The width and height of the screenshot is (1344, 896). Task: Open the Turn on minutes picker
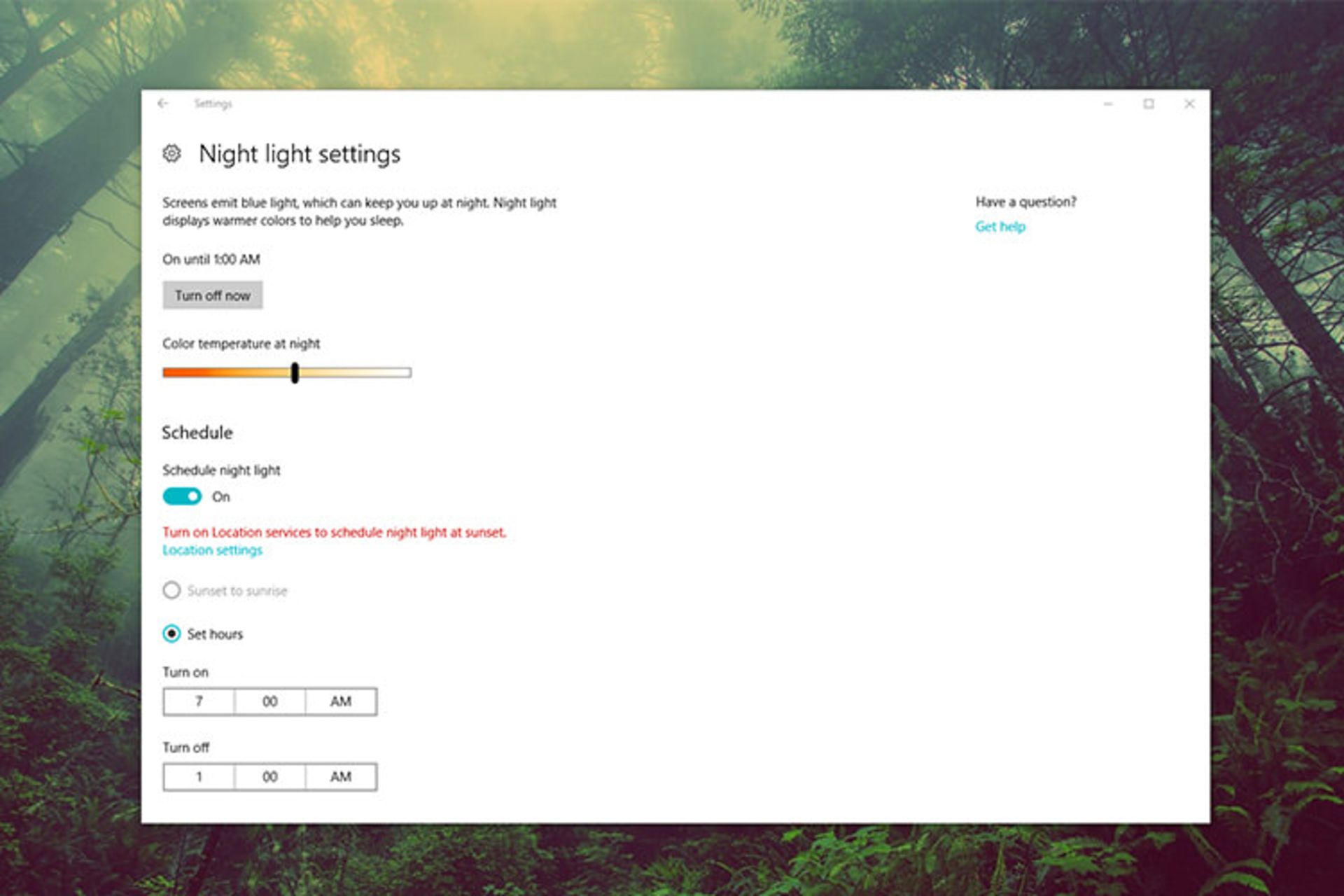coord(270,701)
